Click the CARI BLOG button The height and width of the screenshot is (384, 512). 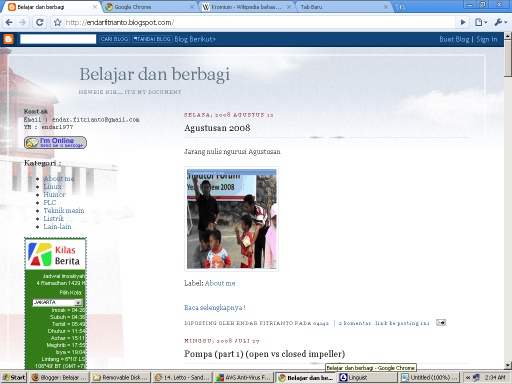114,39
